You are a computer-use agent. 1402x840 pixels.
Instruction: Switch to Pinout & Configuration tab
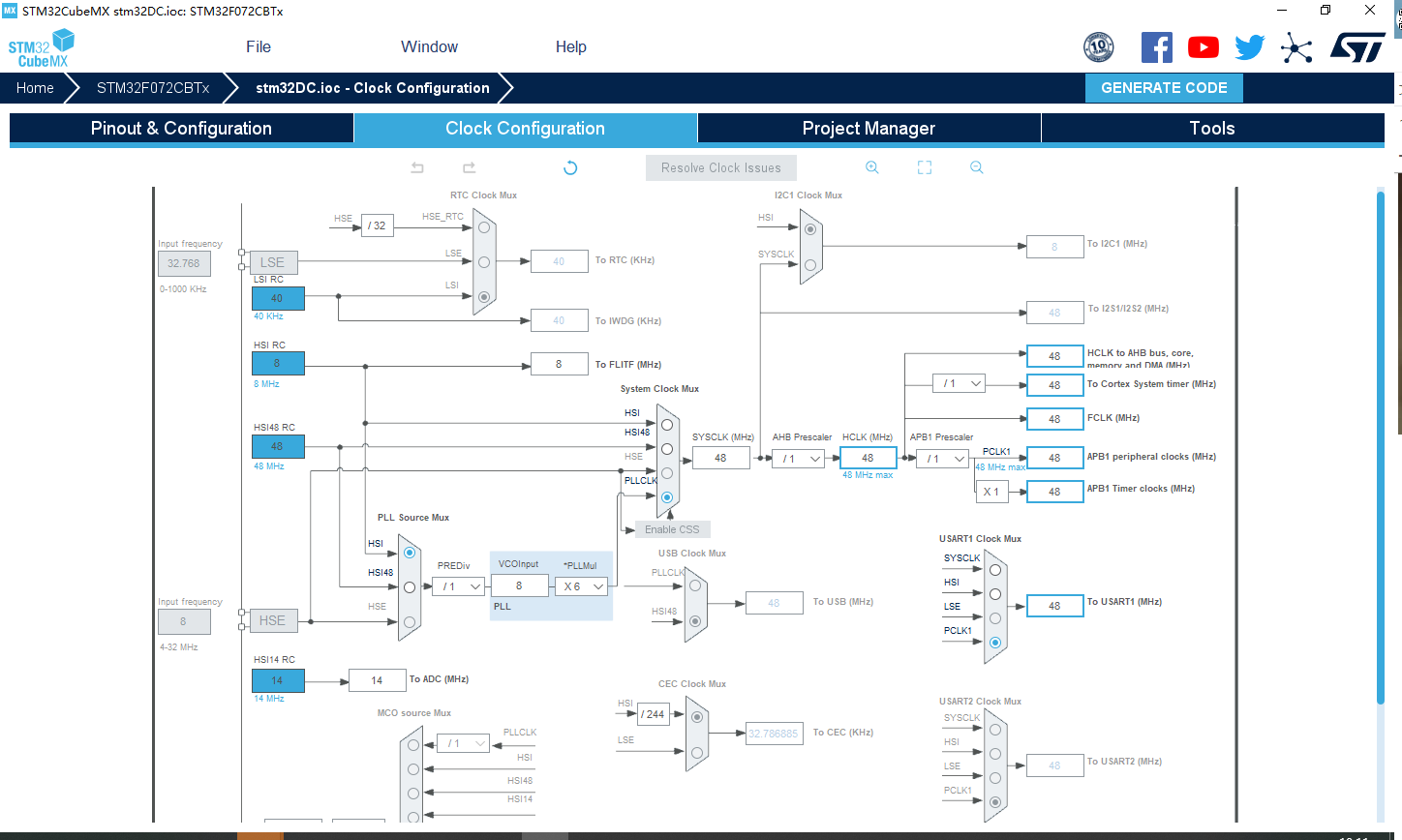tap(181, 129)
